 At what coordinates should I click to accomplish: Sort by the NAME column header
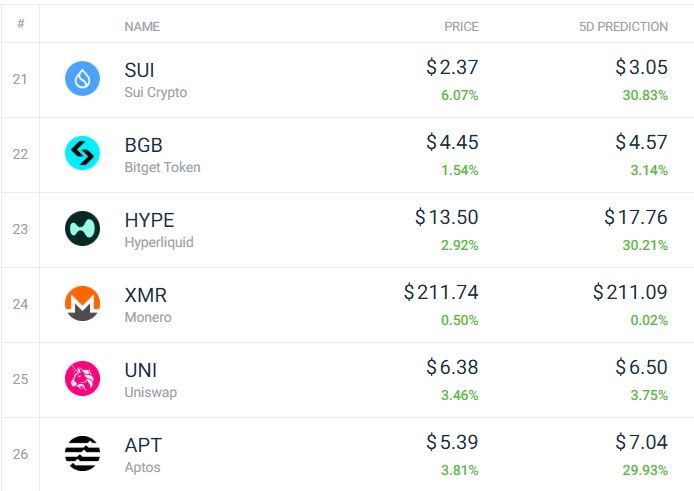pyautogui.click(x=142, y=27)
